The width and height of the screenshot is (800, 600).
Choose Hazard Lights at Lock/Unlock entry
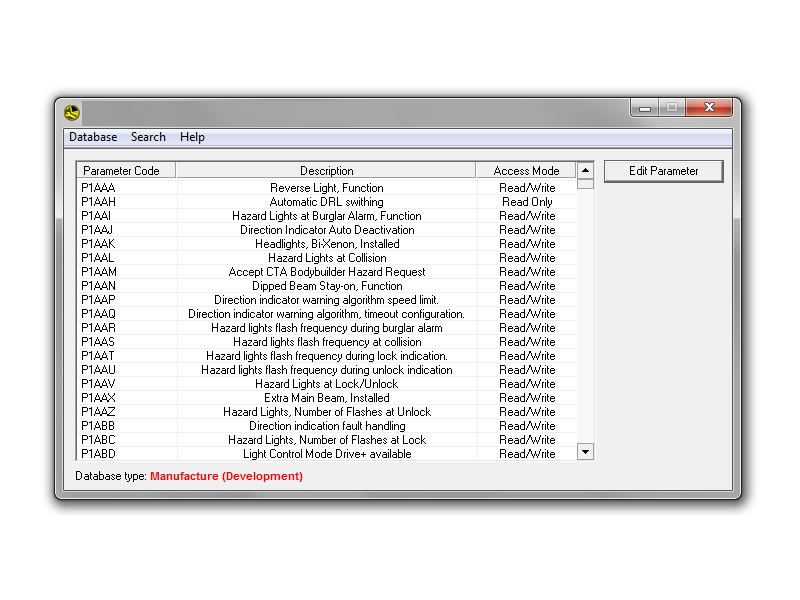click(x=326, y=384)
